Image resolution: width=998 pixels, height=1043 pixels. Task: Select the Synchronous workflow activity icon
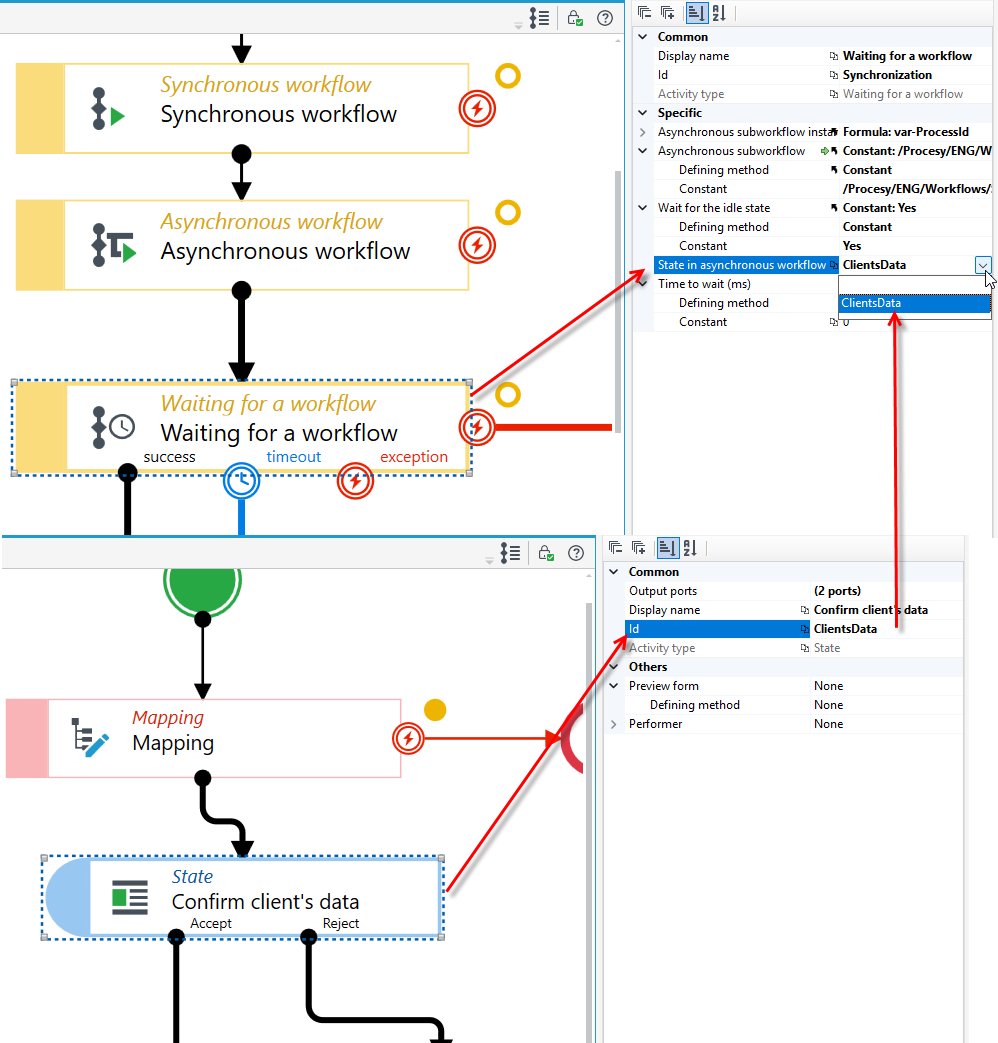(108, 108)
